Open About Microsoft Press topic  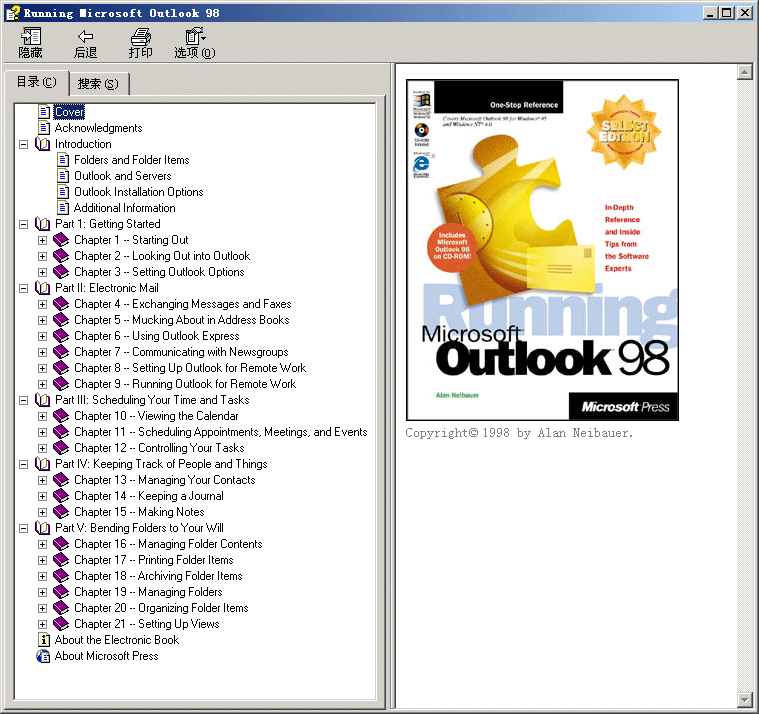coord(106,655)
